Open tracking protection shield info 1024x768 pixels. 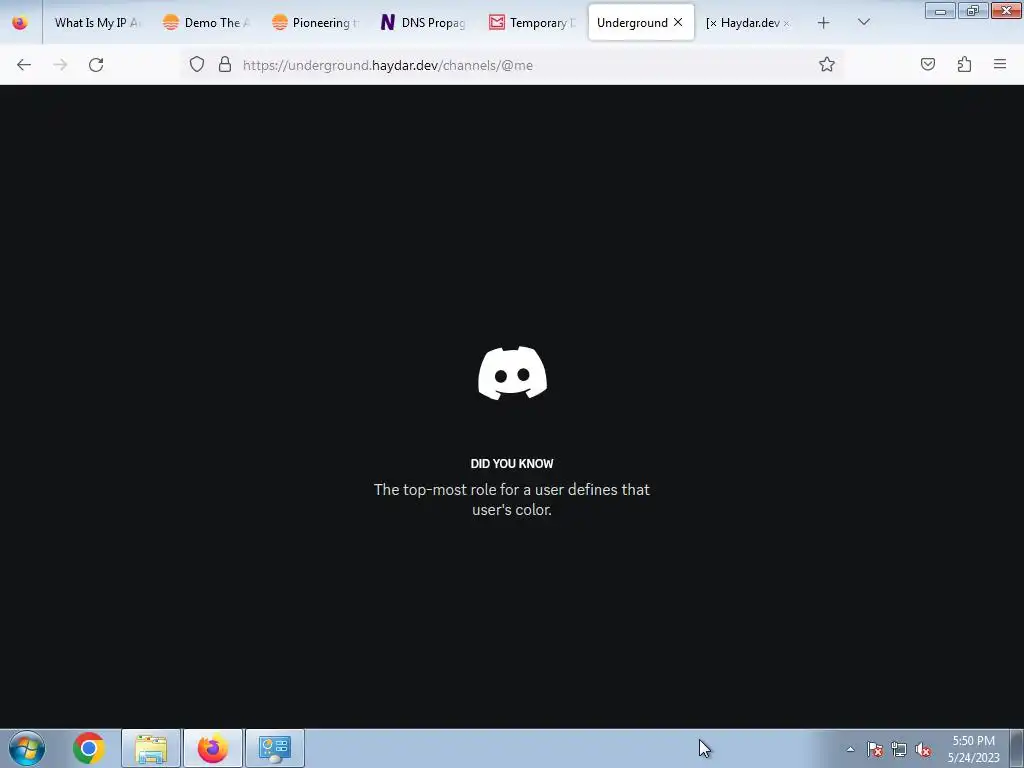pos(197,64)
